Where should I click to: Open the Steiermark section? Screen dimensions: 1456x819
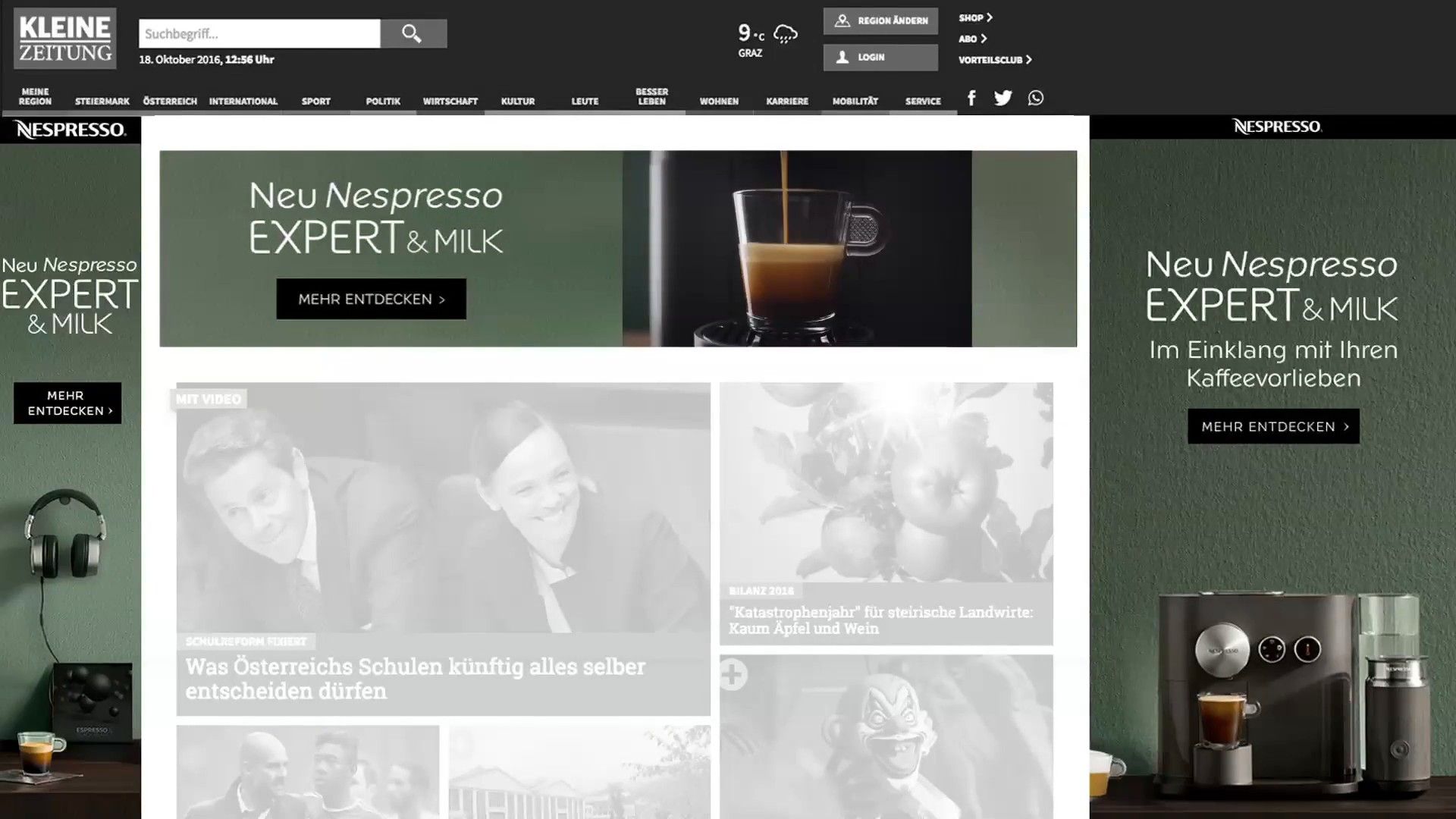(x=102, y=101)
